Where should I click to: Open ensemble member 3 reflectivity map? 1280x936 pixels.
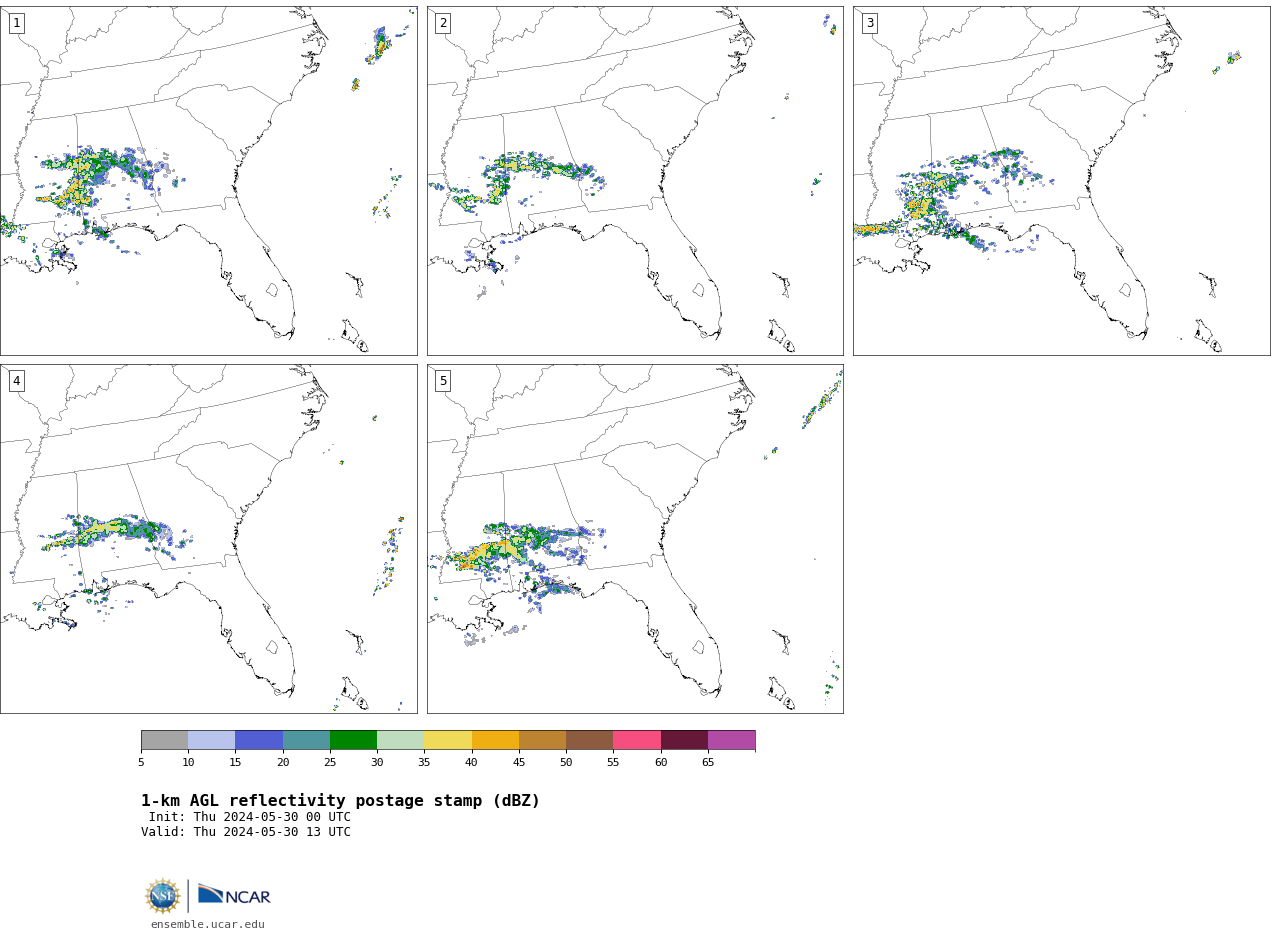1061,181
